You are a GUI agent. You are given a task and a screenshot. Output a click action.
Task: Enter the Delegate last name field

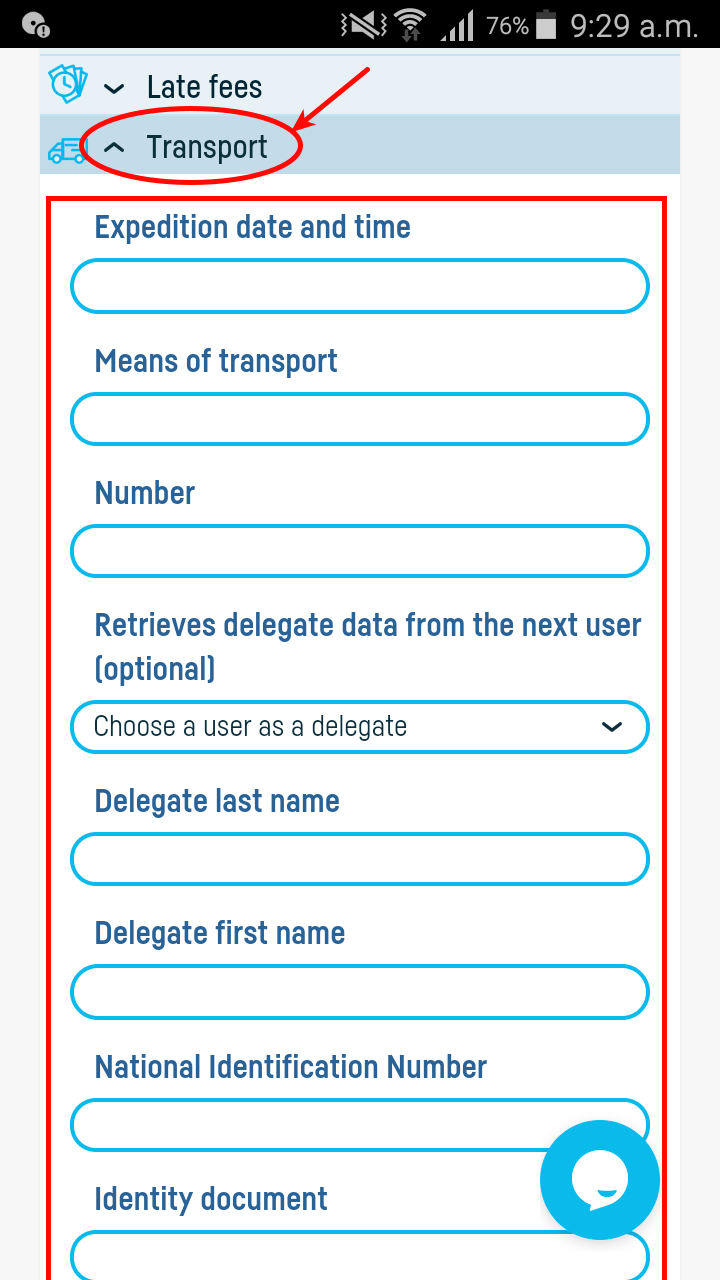pyautogui.click(x=360, y=859)
